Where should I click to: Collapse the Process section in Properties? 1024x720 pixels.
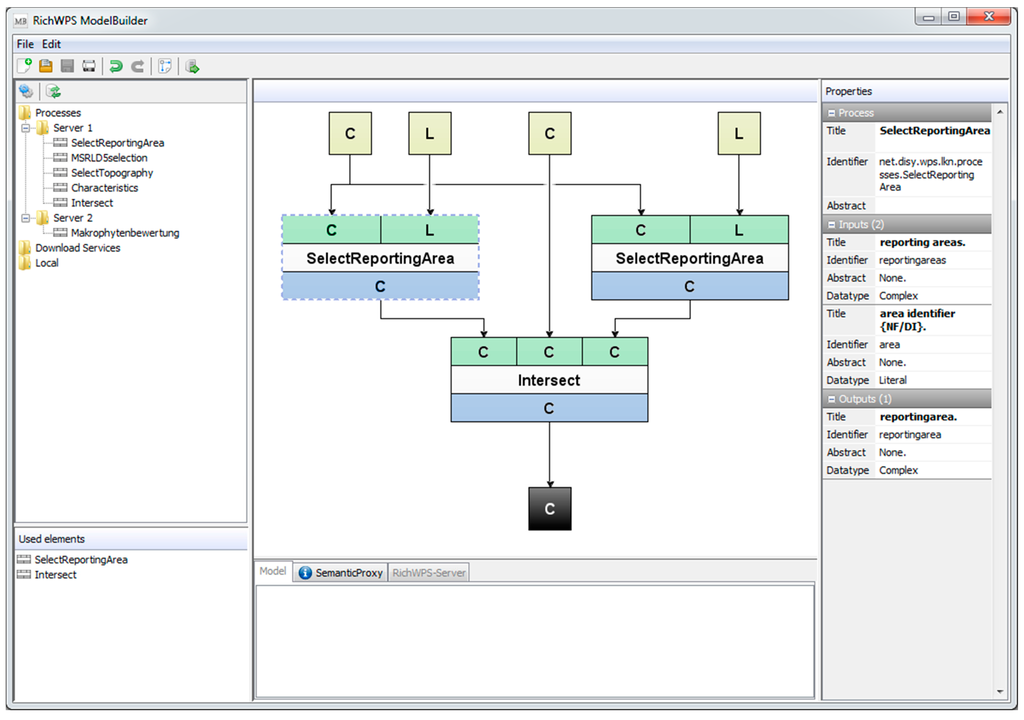[x=831, y=113]
